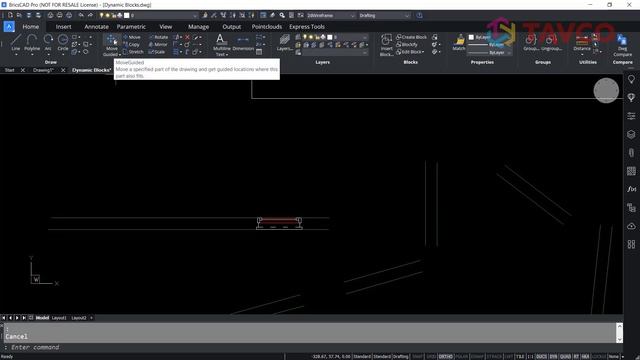
Task: Open the cloud panel in sidebar
Action: [631, 226]
